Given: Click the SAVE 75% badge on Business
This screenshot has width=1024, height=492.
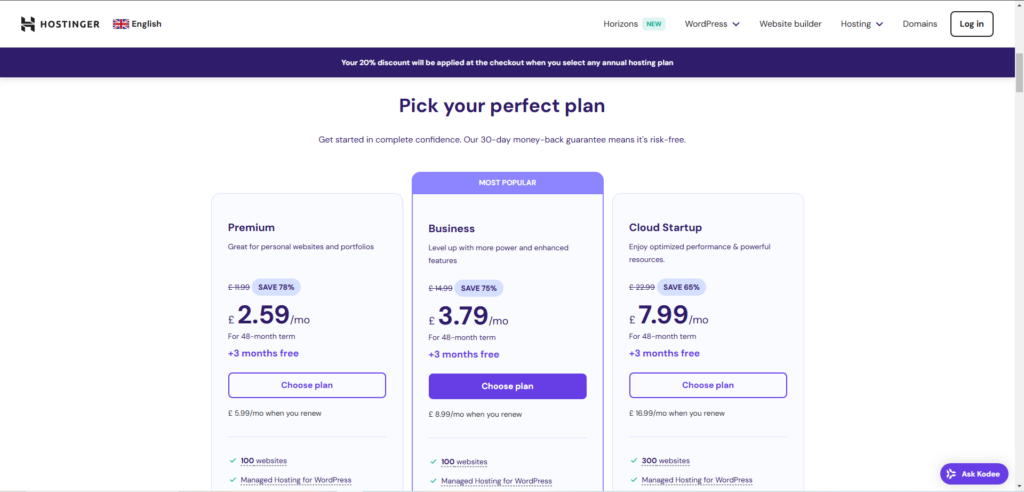Looking at the screenshot, I should [479, 288].
